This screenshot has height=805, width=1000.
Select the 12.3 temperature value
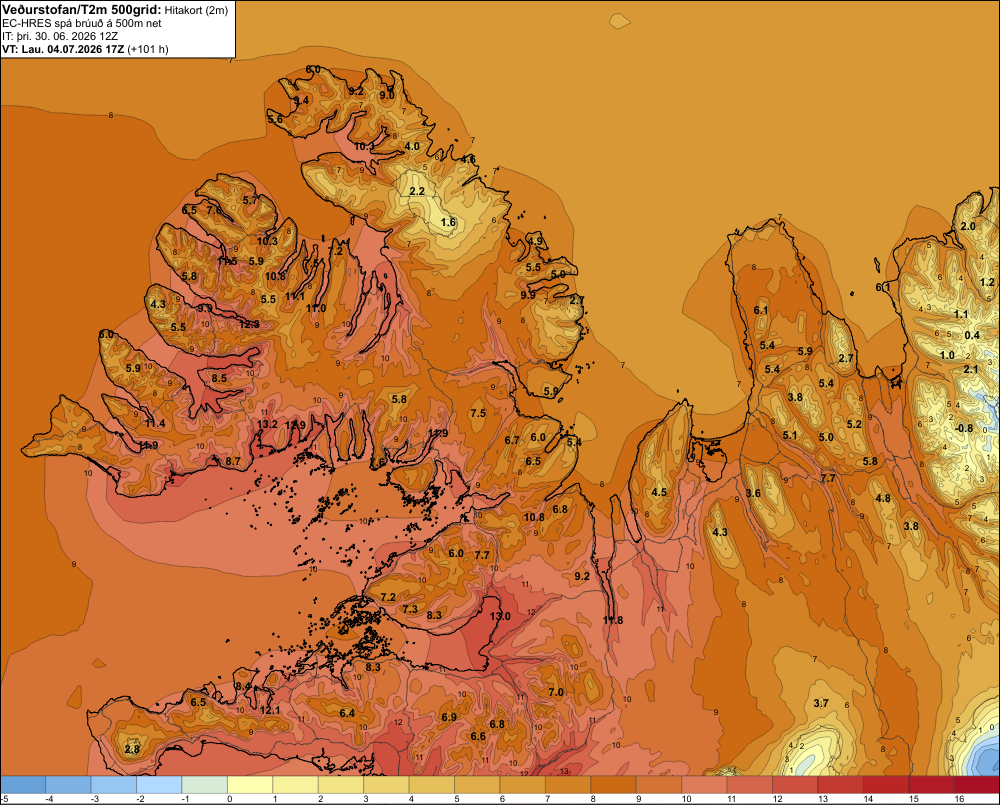pyautogui.click(x=249, y=324)
